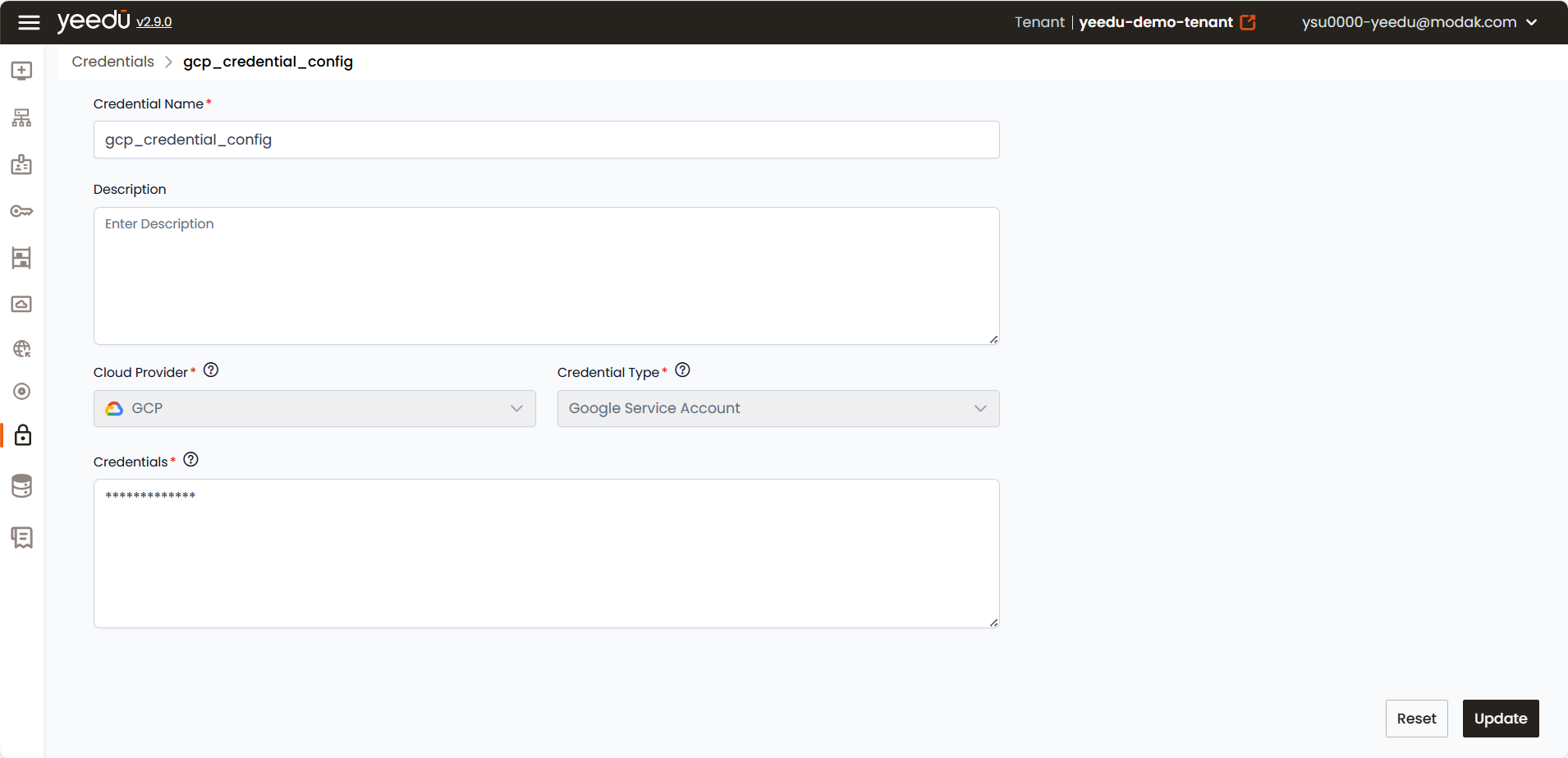Image resolution: width=1568 pixels, height=758 pixels.
Task: Show Cloud Provider help tooltip icon
Action: [211, 370]
